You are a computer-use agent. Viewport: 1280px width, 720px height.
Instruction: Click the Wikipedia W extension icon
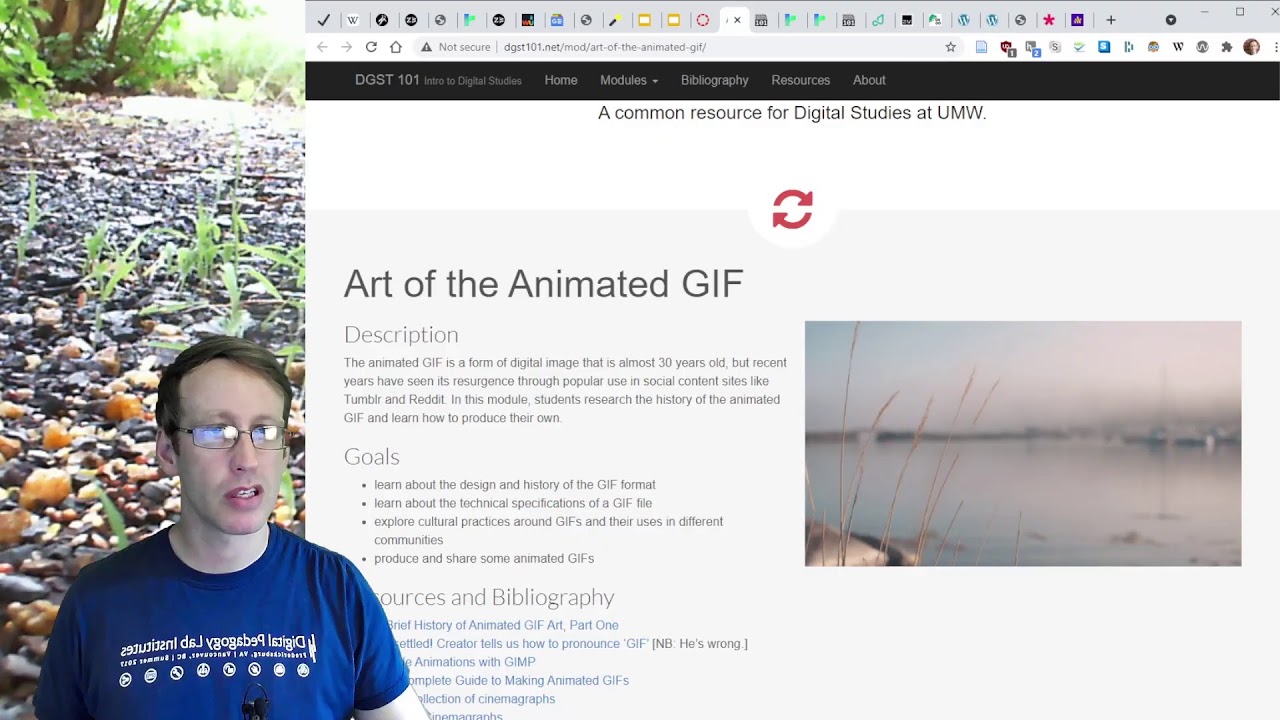(x=1178, y=47)
